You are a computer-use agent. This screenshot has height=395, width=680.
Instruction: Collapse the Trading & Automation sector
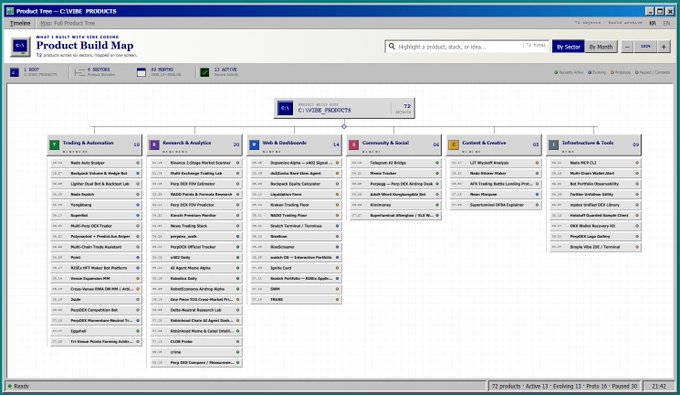pos(95,145)
